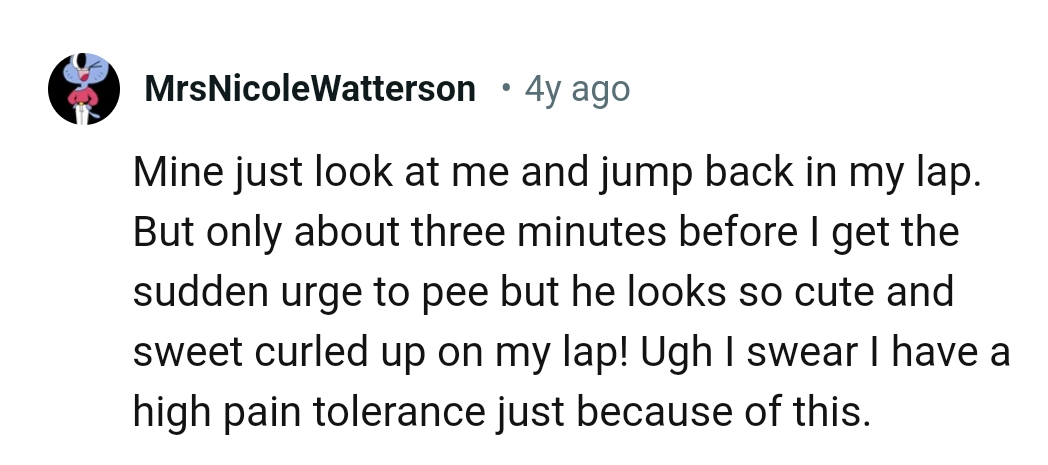Click the line starting "high pain tolerance"
Viewport: 1048px width, 465px height.
tap(500, 412)
